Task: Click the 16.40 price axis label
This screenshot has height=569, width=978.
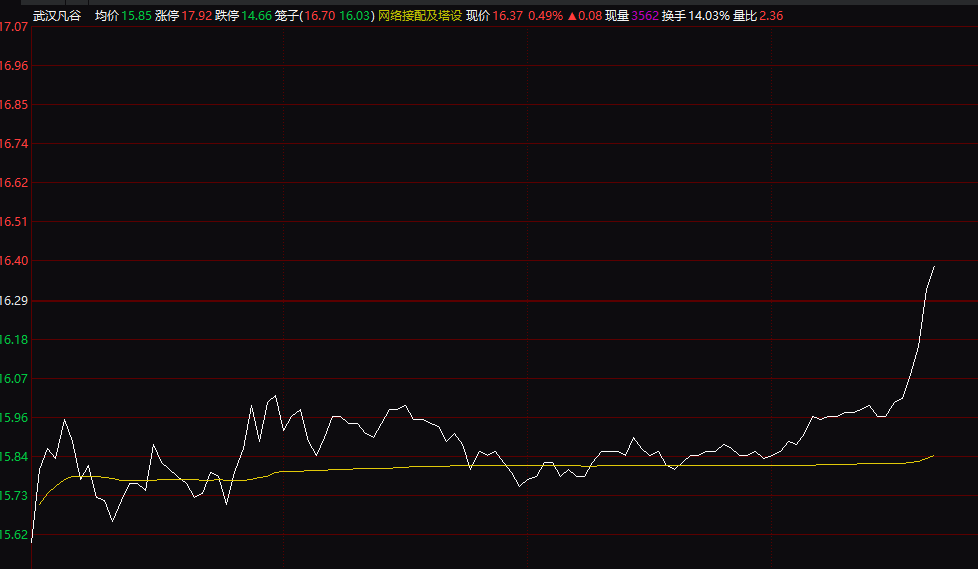Action: (14, 261)
